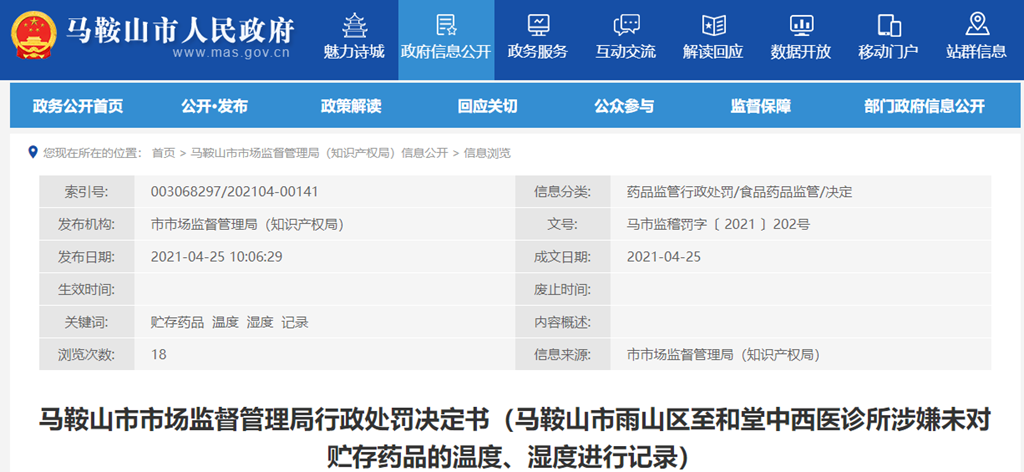Select the 监督保障 tab
This screenshot has height=472, width=1024.
pyautogui.click(x=760, y=106)
